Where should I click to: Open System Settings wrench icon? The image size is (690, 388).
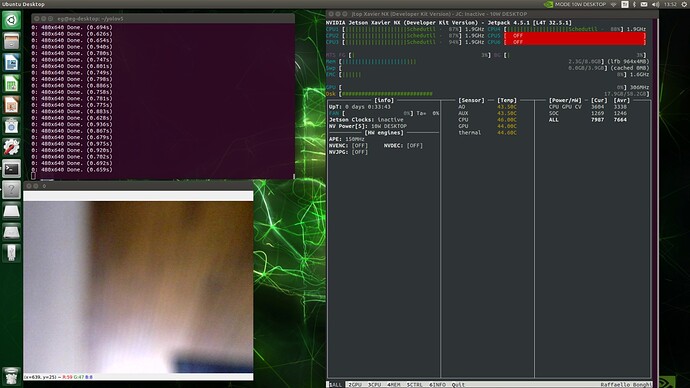click(11, 147)
